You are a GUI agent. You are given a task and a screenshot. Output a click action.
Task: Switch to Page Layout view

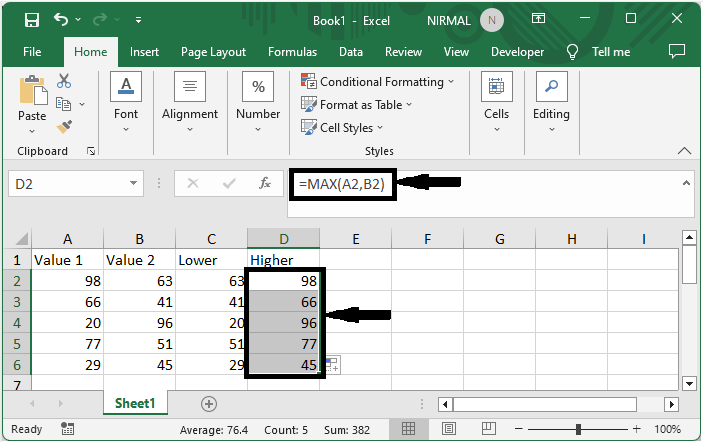[x=449, y=429]
